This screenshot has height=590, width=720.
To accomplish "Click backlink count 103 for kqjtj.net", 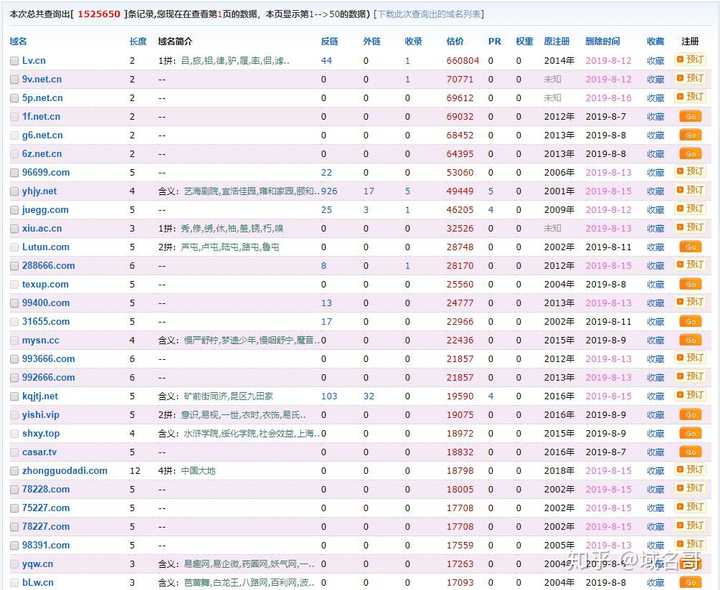I will pos(329,396).
